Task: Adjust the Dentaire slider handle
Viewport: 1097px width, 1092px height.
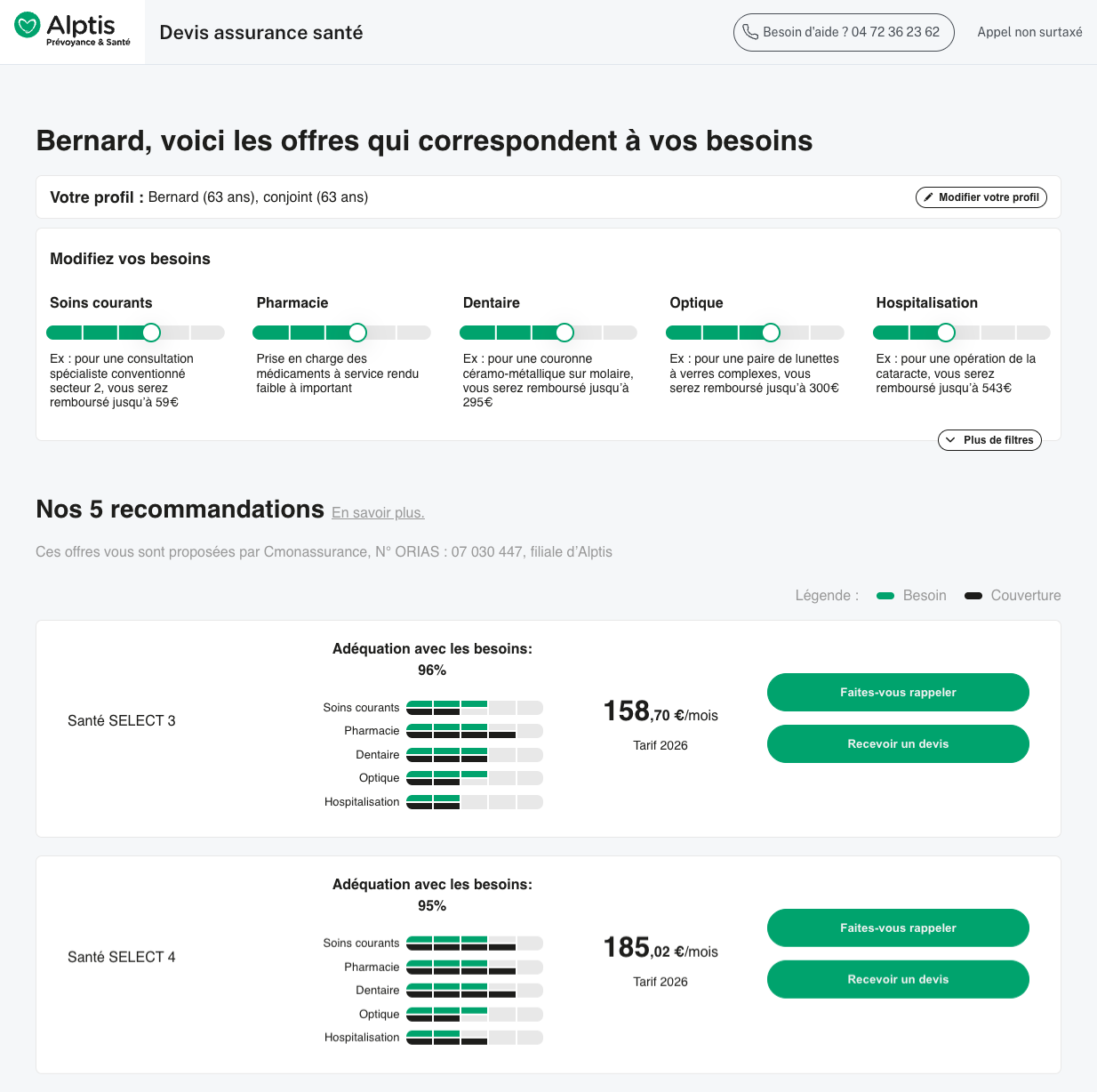Action: click(565, 333)
